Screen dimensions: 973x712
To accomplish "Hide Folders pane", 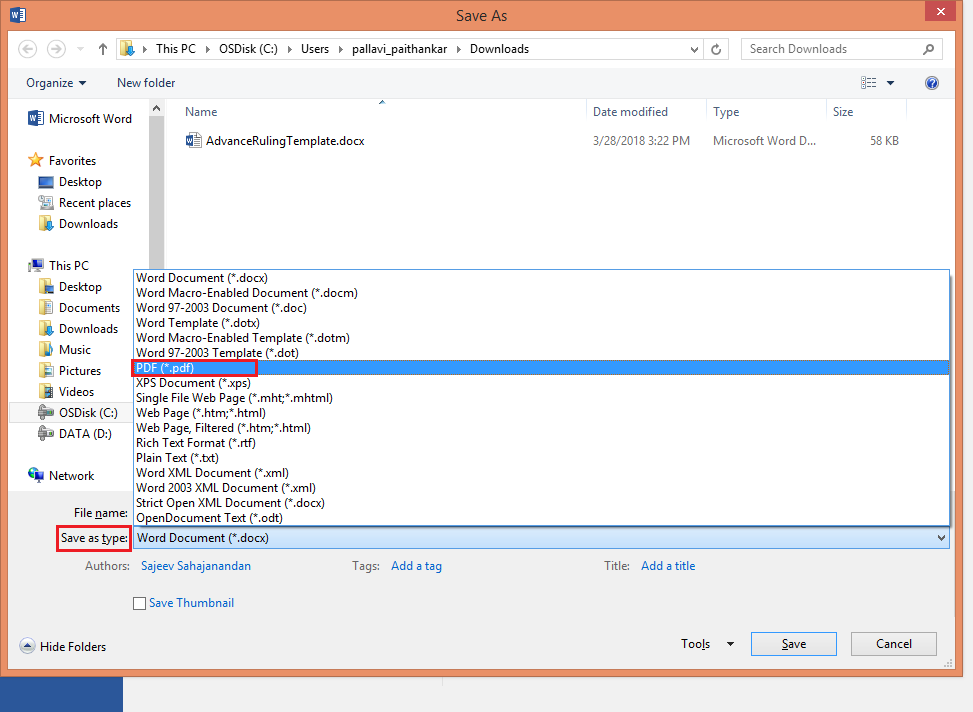I will (x=63, y=646).
